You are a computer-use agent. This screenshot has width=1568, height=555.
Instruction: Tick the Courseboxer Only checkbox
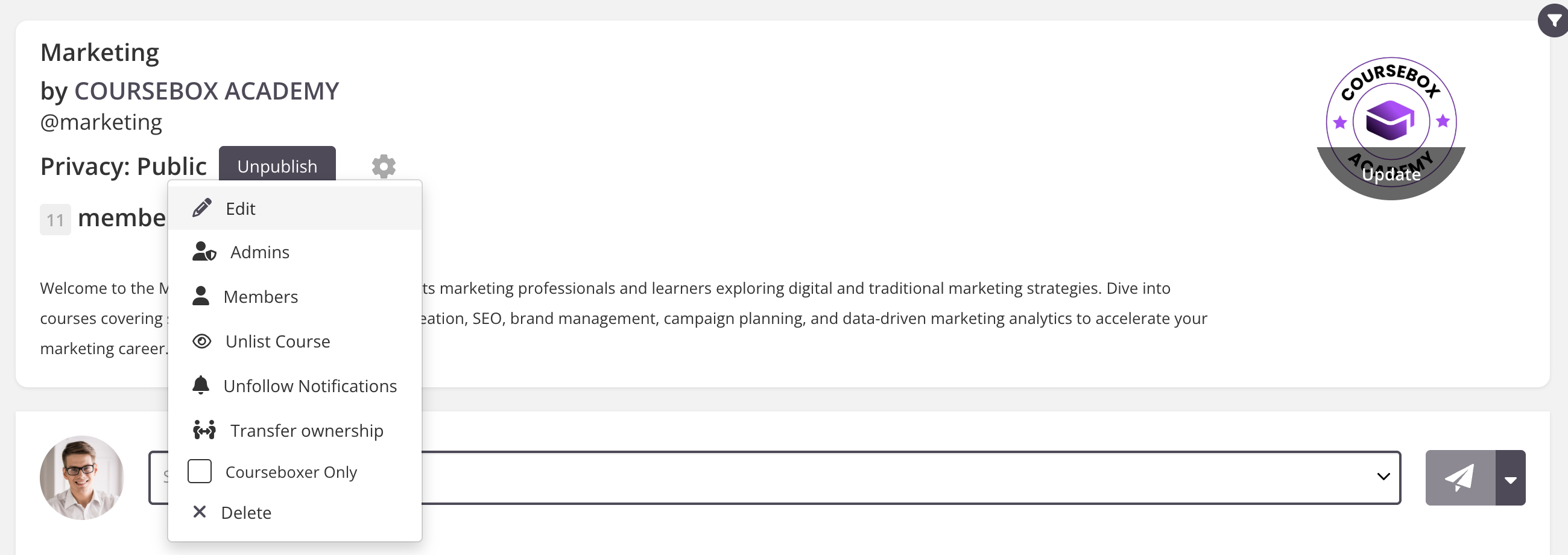pos(200,472)
